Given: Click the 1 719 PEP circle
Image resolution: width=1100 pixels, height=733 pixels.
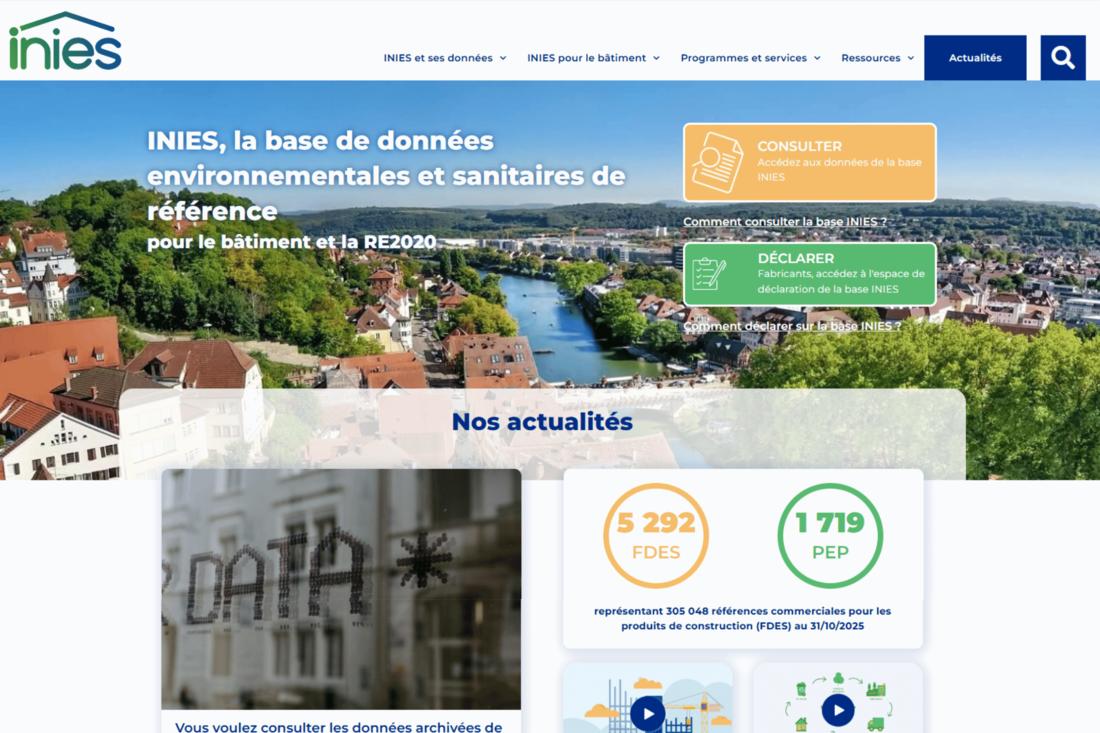Looking at the screenshot, I should [830, 535].
